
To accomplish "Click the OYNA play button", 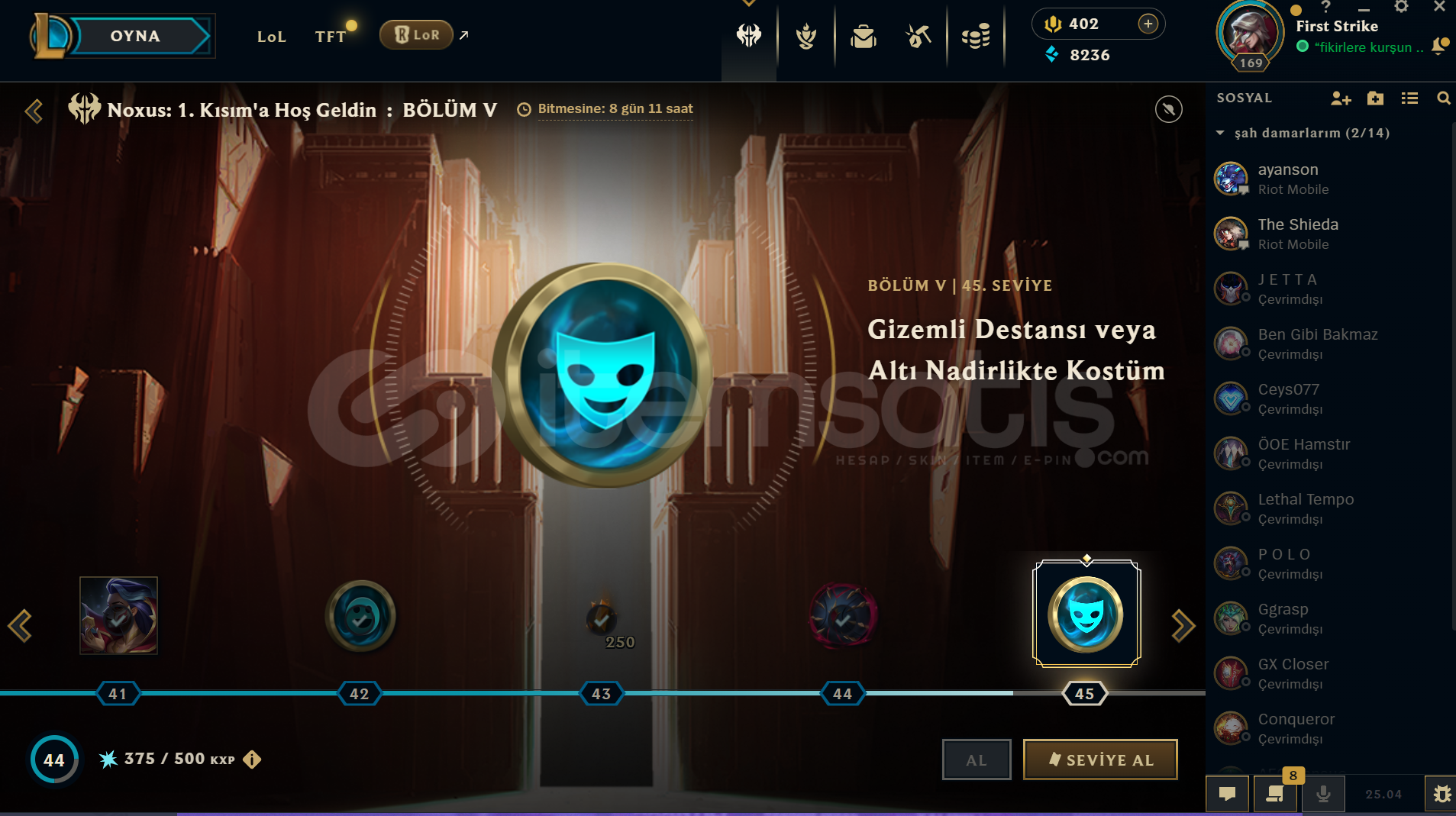I will point(135,36).
